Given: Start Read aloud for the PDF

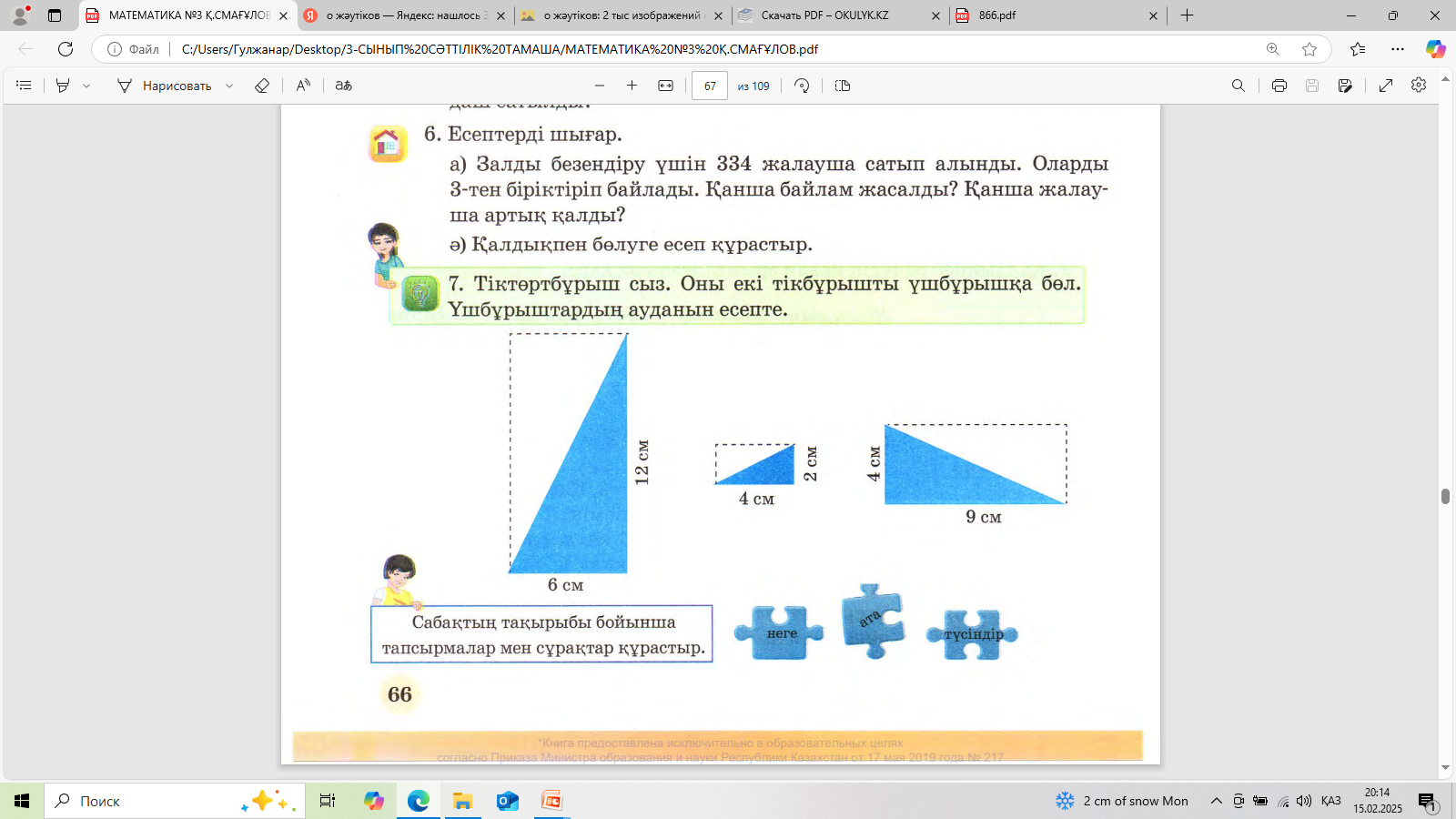Looking at the screenshot, I should click(304, 86).
